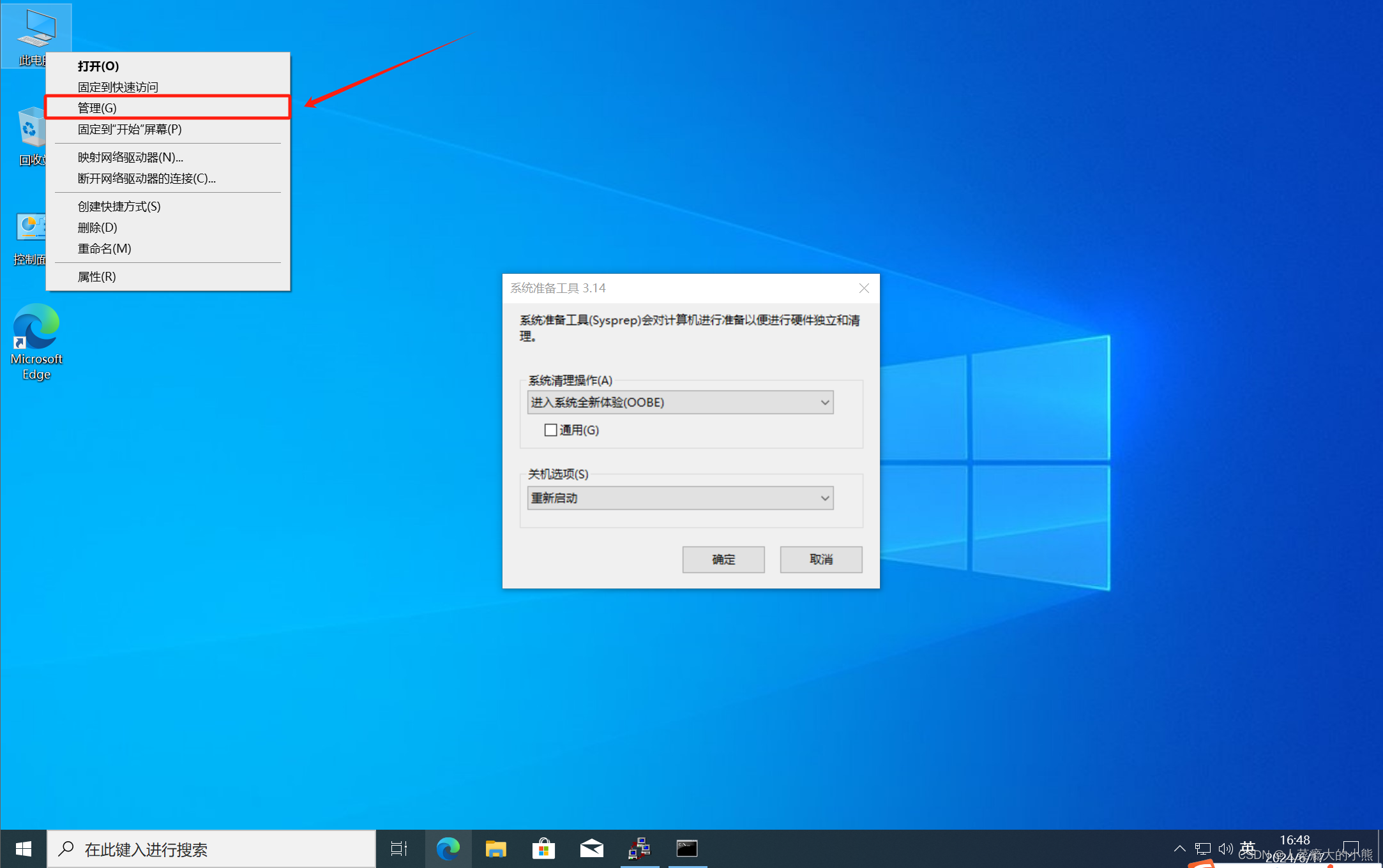Screen dimensions: 1383x868
Task: Open Task View from taskbar
Action: click(399, 849)
